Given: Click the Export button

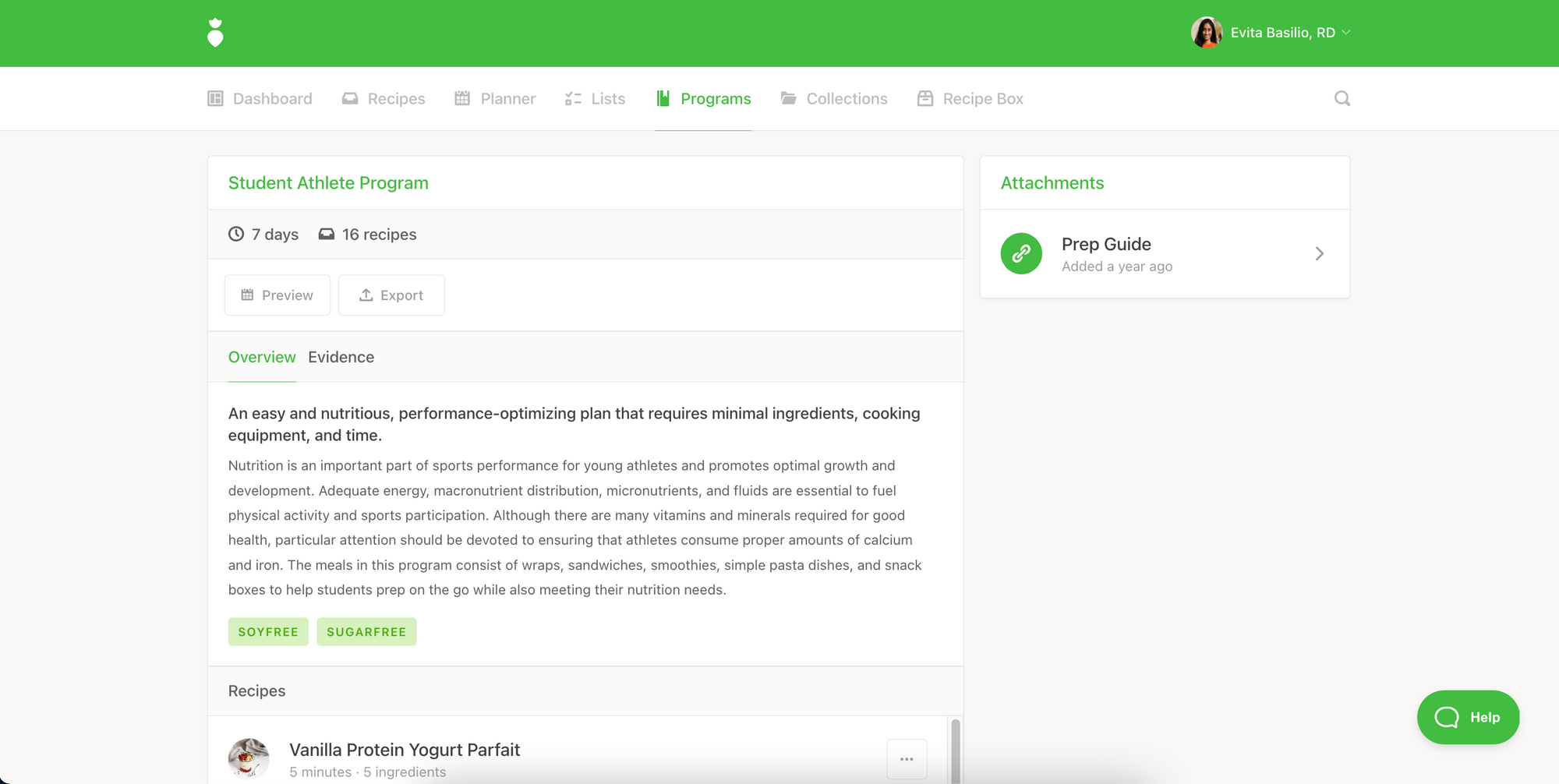Looking at the screenshot, I should click(x=391, y=295).
